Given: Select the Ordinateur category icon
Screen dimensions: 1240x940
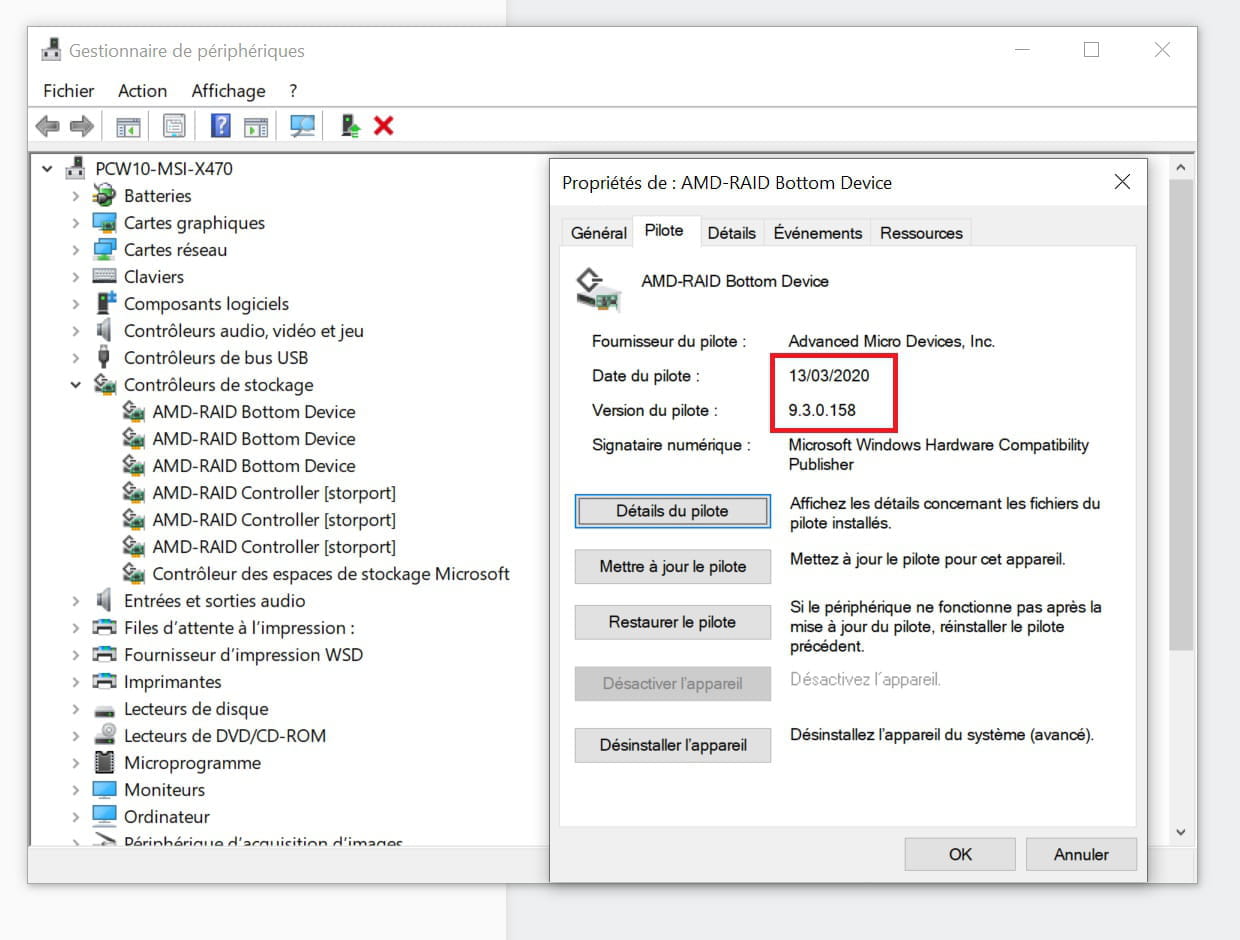Looking at the screenshot, I should [105, 816].
